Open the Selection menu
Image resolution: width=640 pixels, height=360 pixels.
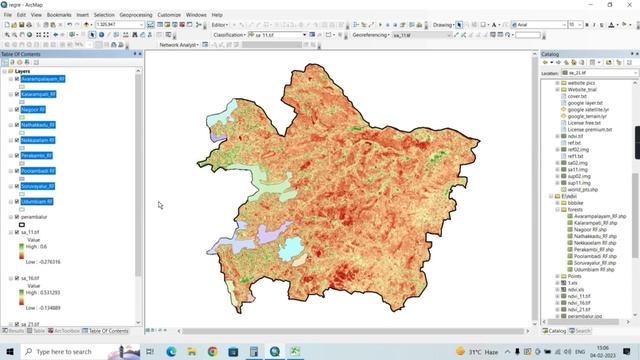(104, 15)
